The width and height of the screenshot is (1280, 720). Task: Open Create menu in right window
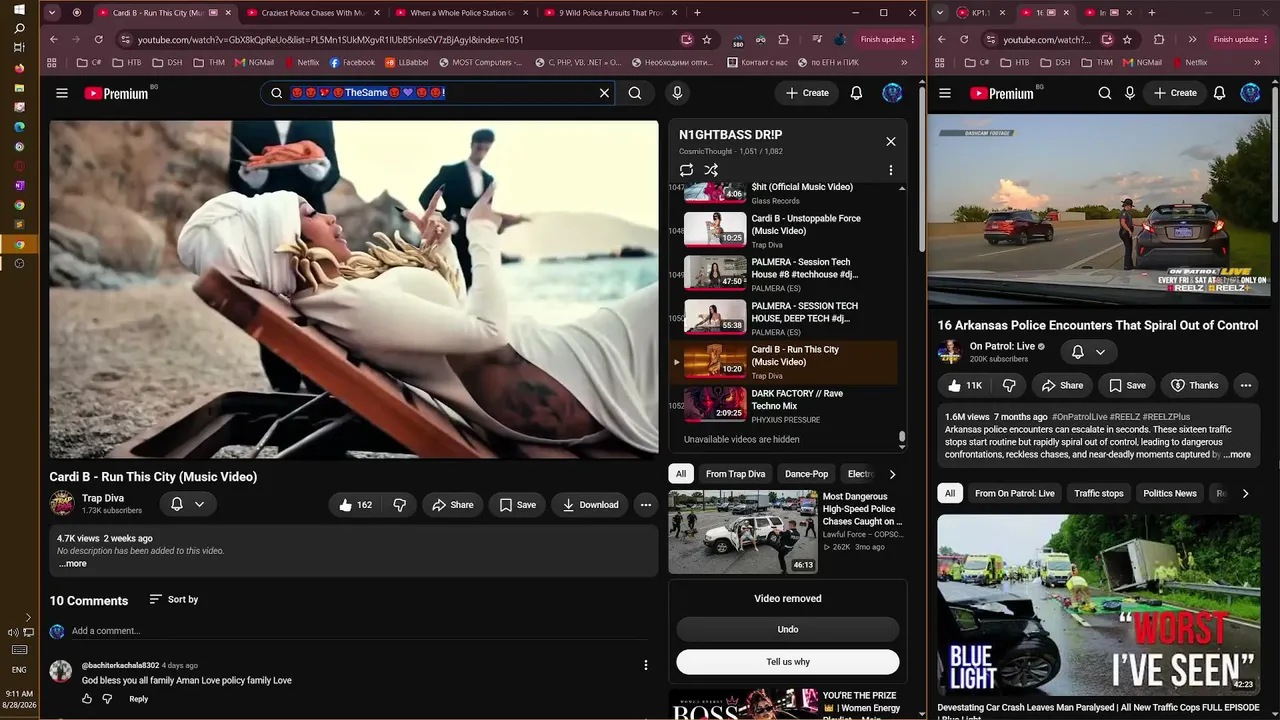click(1175, 93)
